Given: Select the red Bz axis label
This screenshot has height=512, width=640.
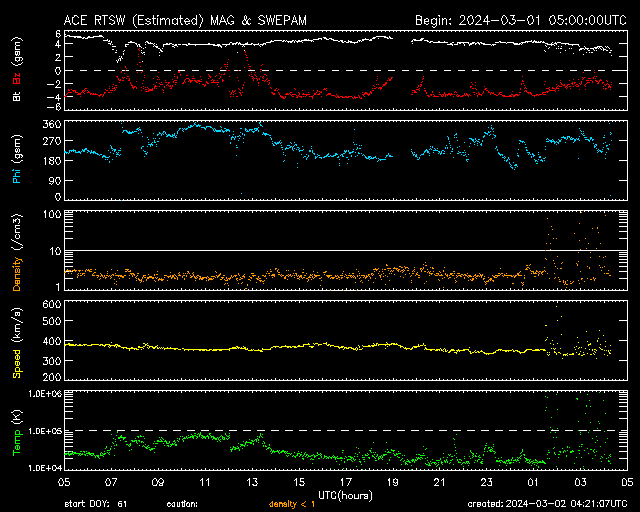Looking at the screenshot, I should click(17, 79).
